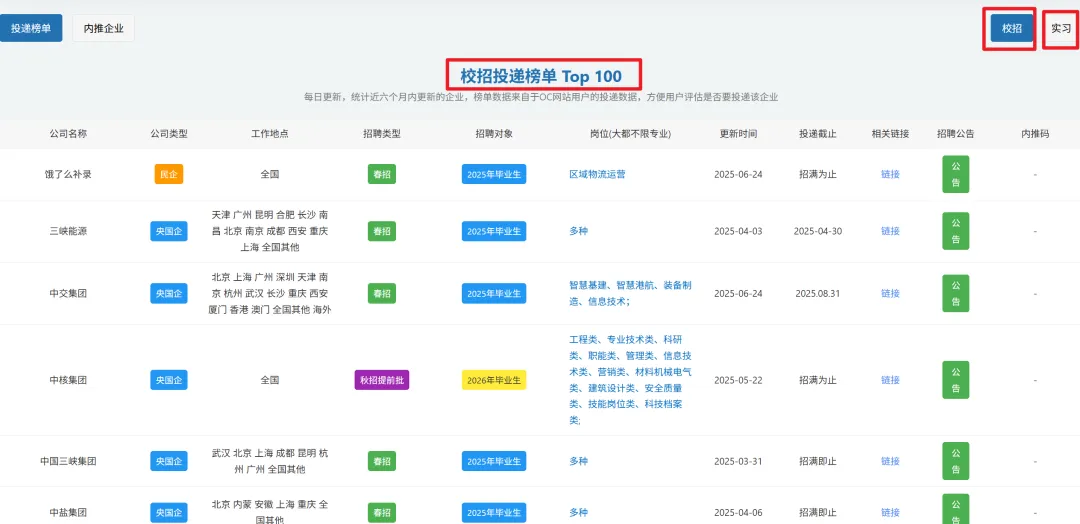The height and width of the screenshot is (524, 1080).
Task: Click the 民企 tag for 饿了么补录
Action: coord(169,174)
